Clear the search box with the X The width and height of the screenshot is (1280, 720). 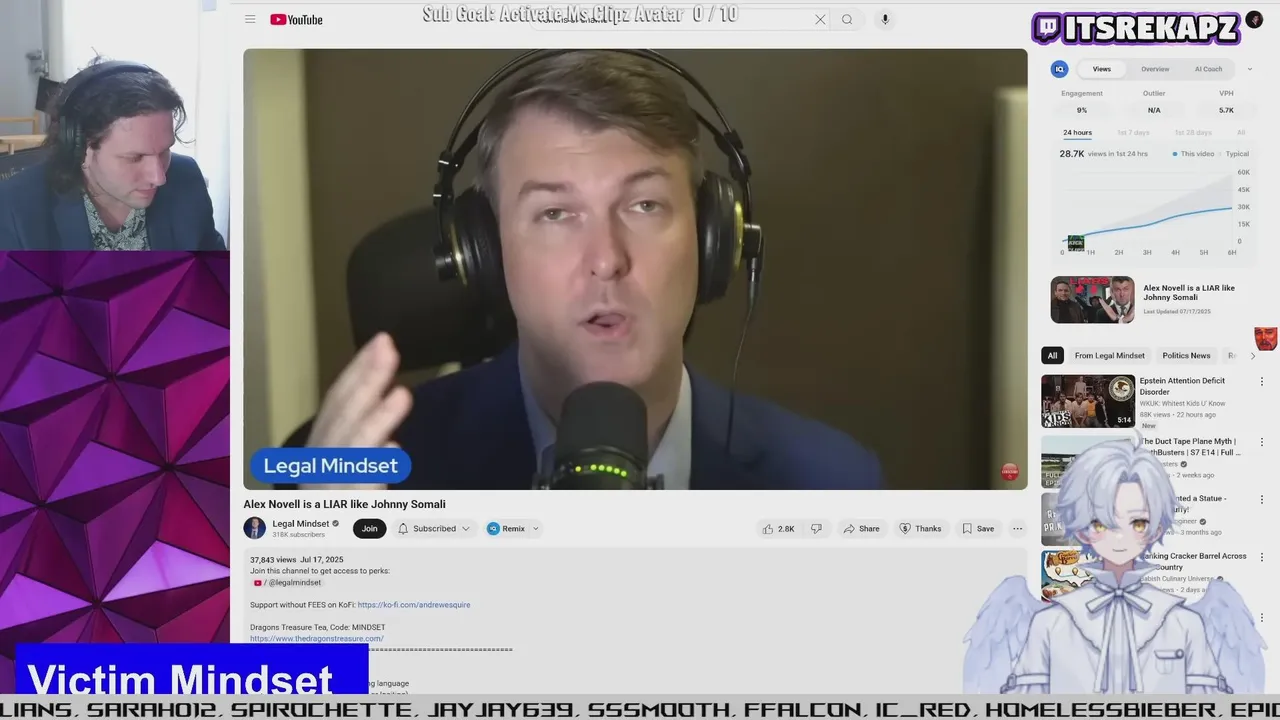click(820, 19)
